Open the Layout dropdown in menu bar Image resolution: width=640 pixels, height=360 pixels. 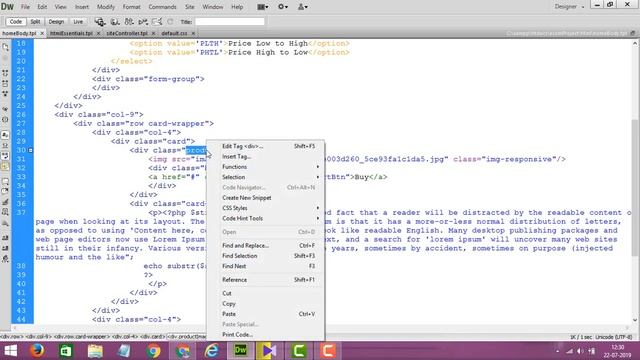point(262,7)
